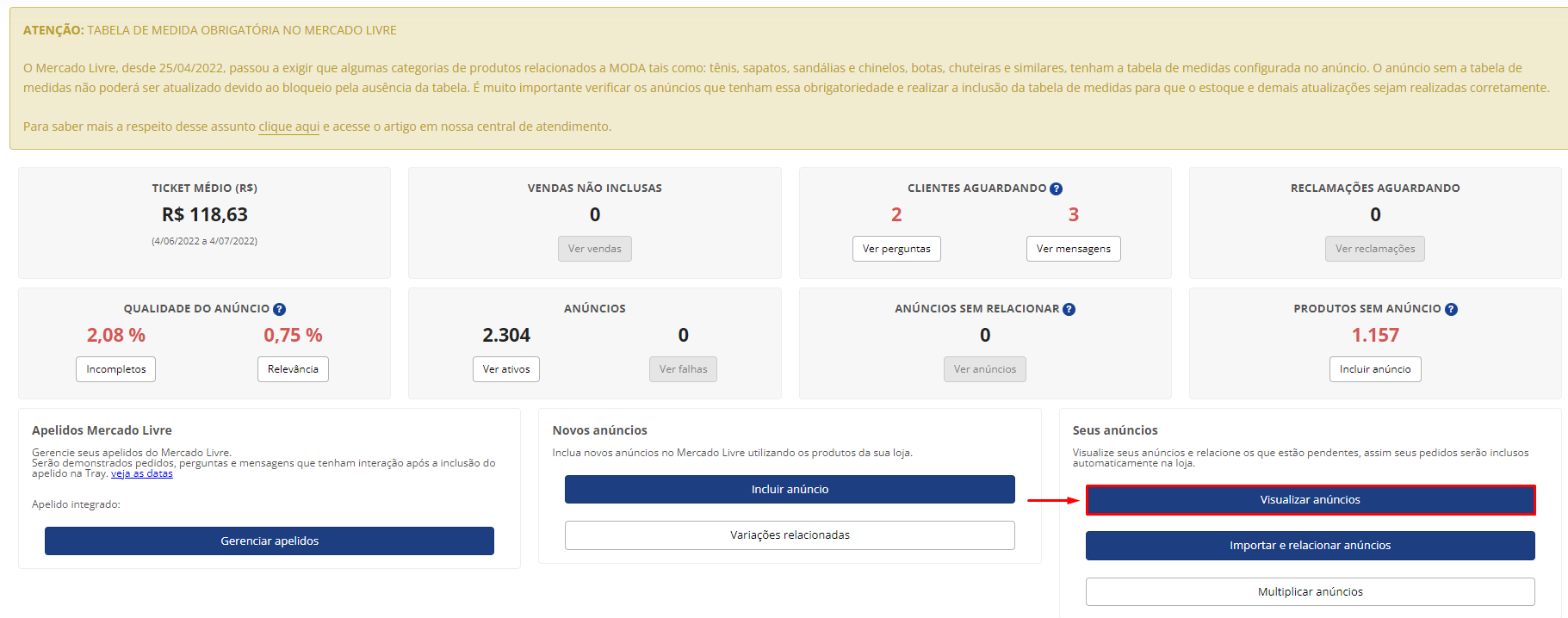This screenshot has height=618, width=1568.
Task: Click the Anúncios Sem Relacionar help icon
Action: 1069,309
